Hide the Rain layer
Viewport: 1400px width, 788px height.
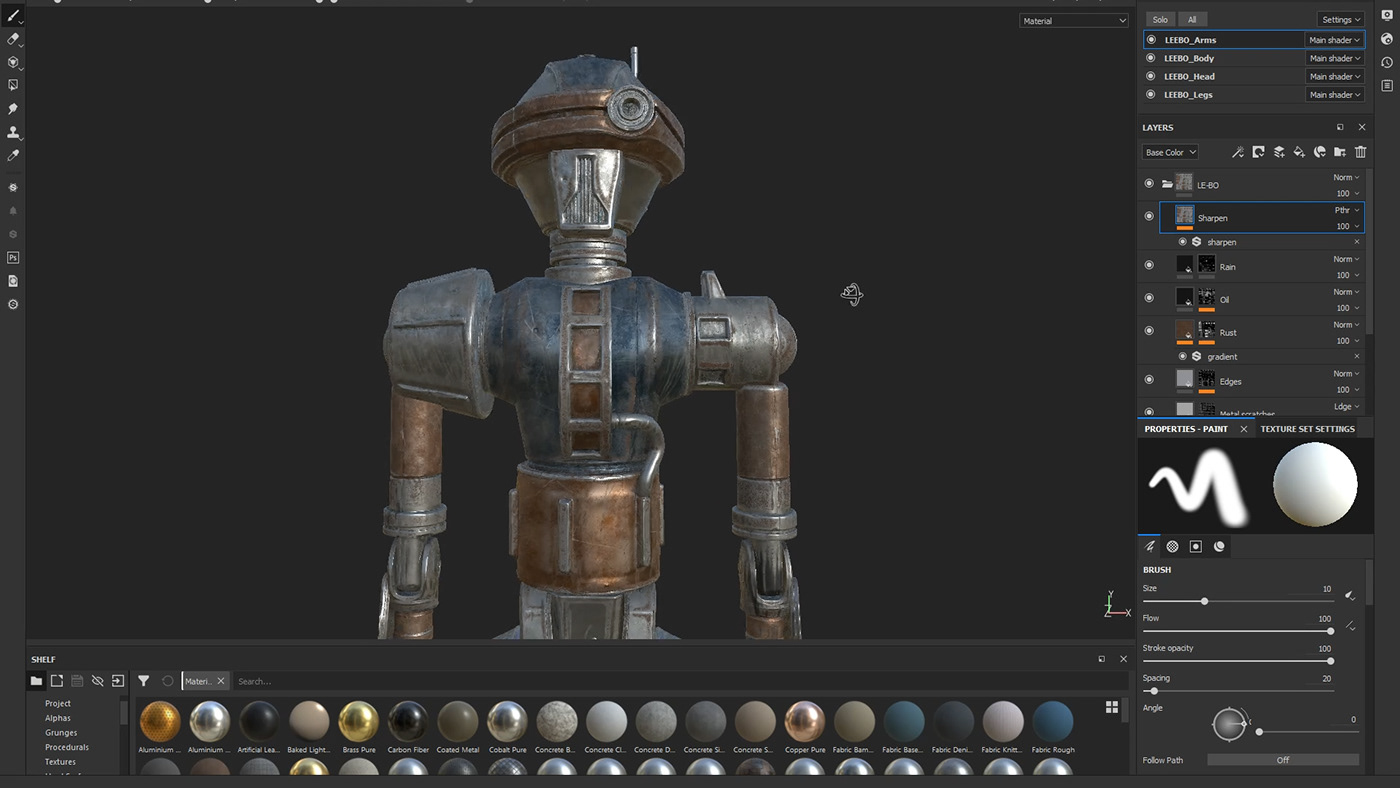click(1149, 265)
